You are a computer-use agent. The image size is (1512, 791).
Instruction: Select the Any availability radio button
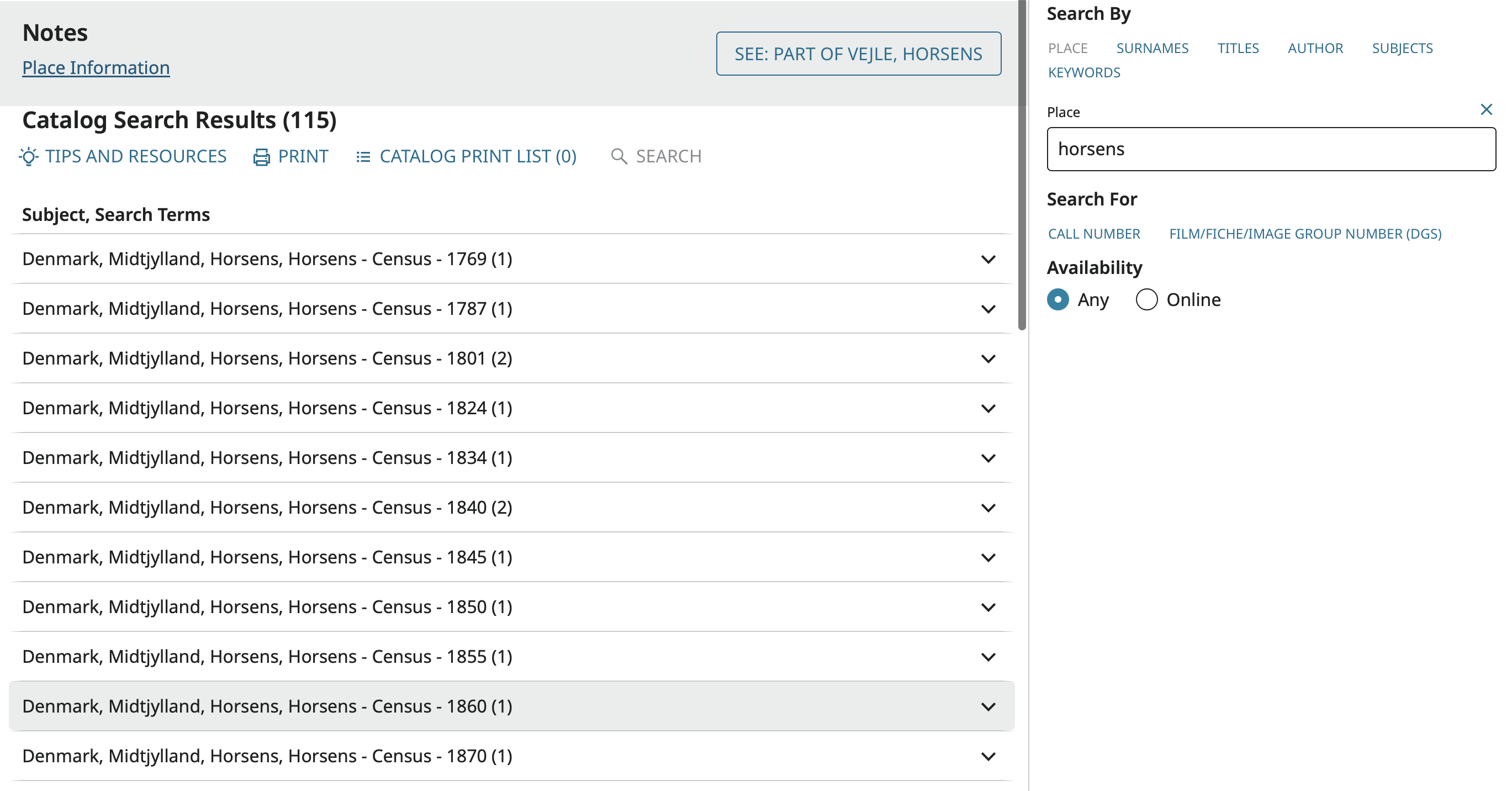click(1058, 299)
